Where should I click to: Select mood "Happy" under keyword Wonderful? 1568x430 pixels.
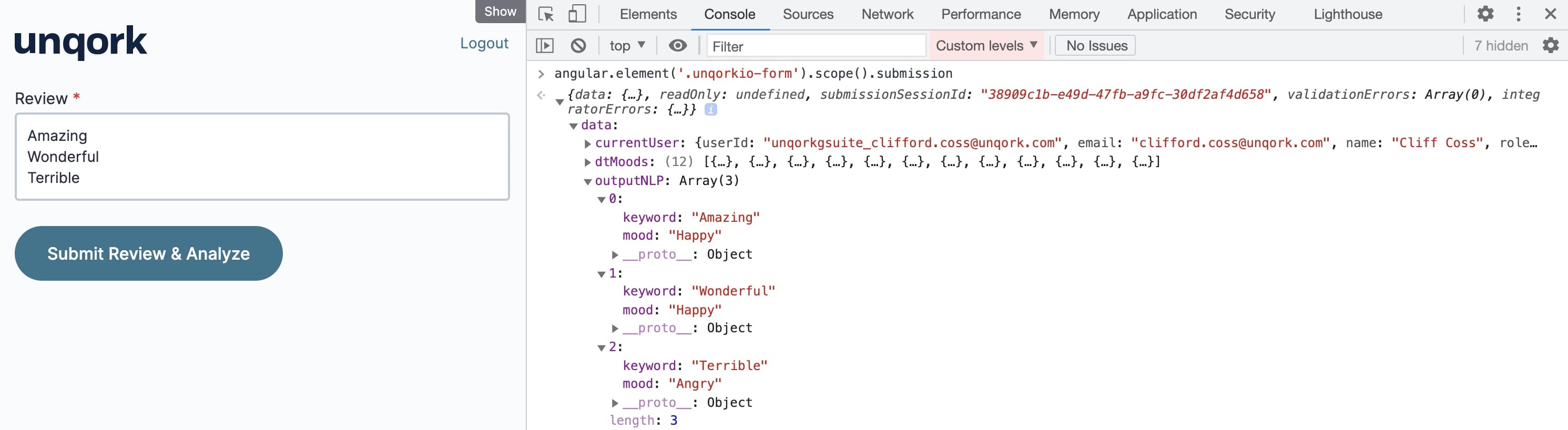(695, 310)
